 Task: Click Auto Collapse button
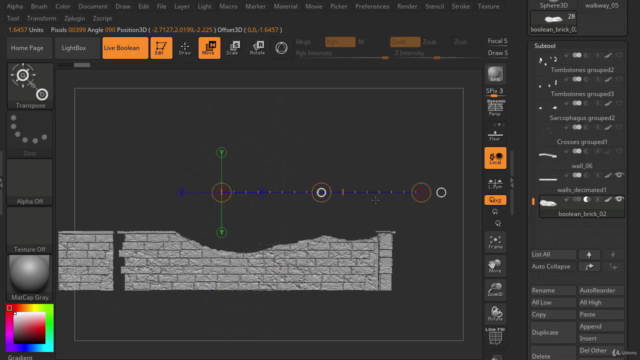553,267
